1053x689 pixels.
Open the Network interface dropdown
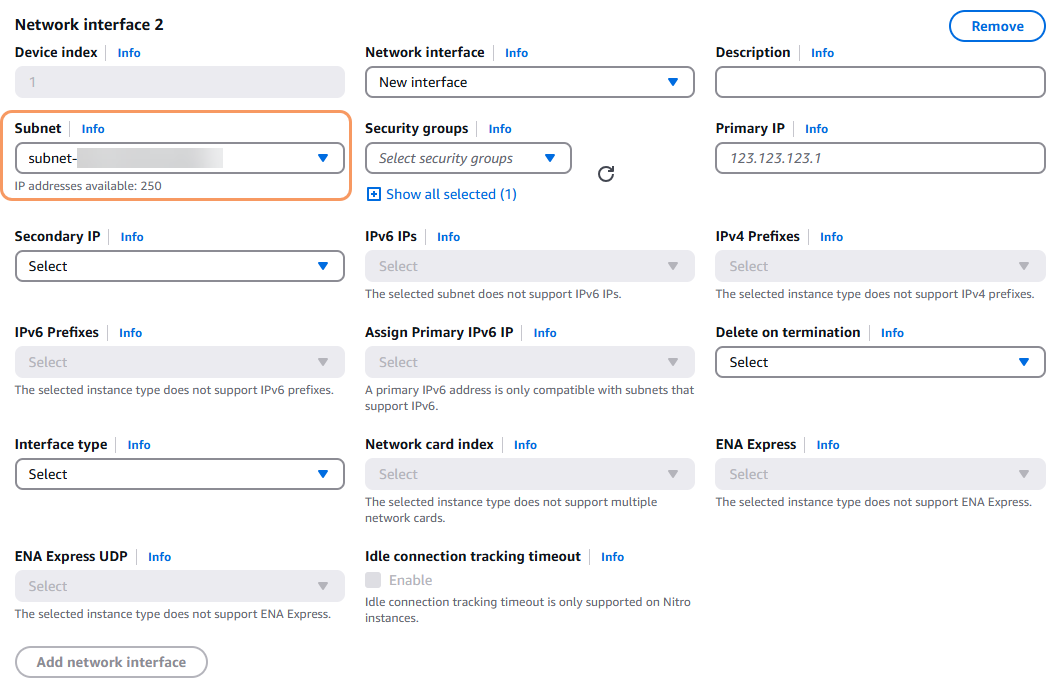(529, 82)
